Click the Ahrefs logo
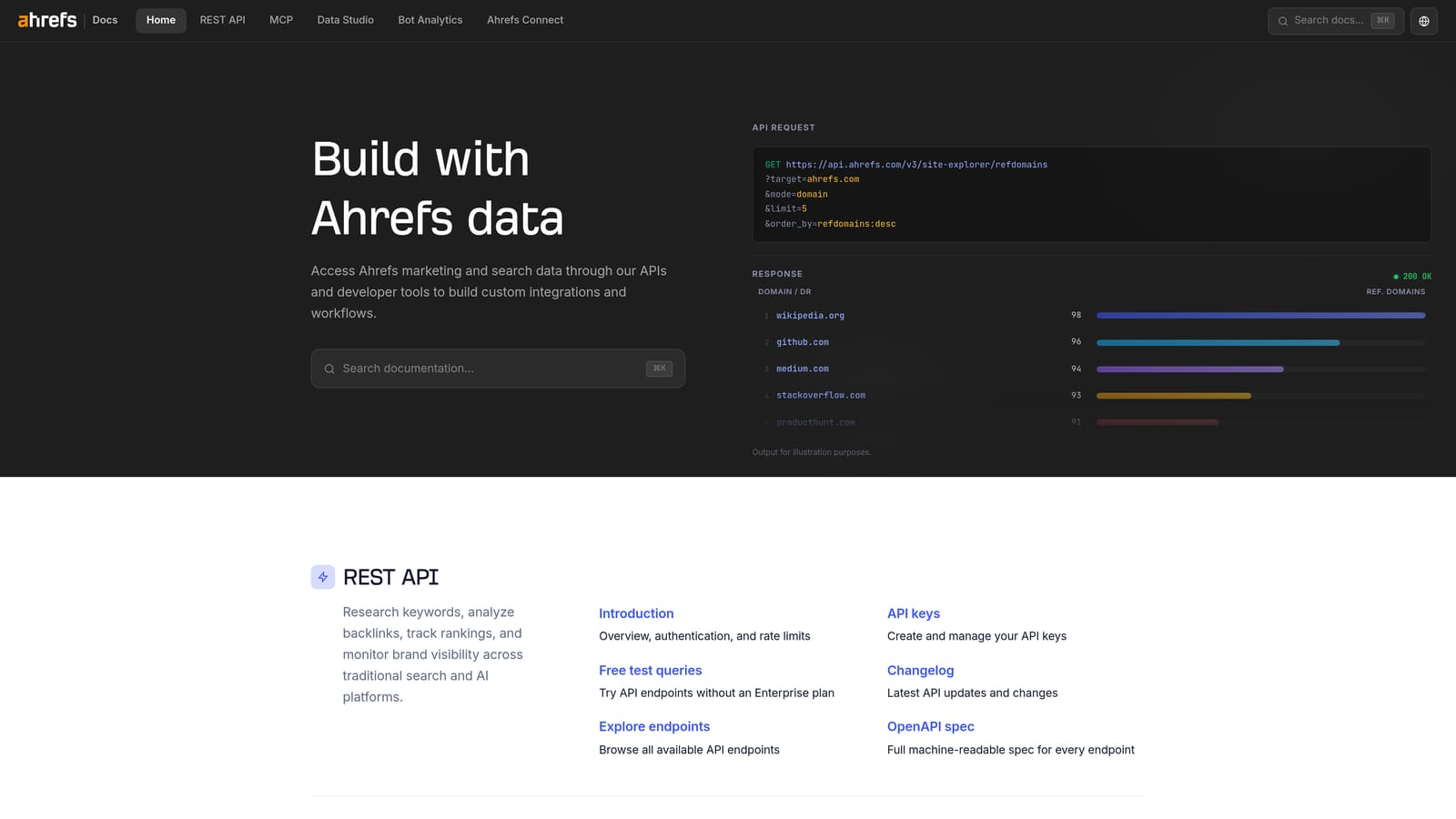Viewport: 1456px width, 819px height. (x=47, y=20)
